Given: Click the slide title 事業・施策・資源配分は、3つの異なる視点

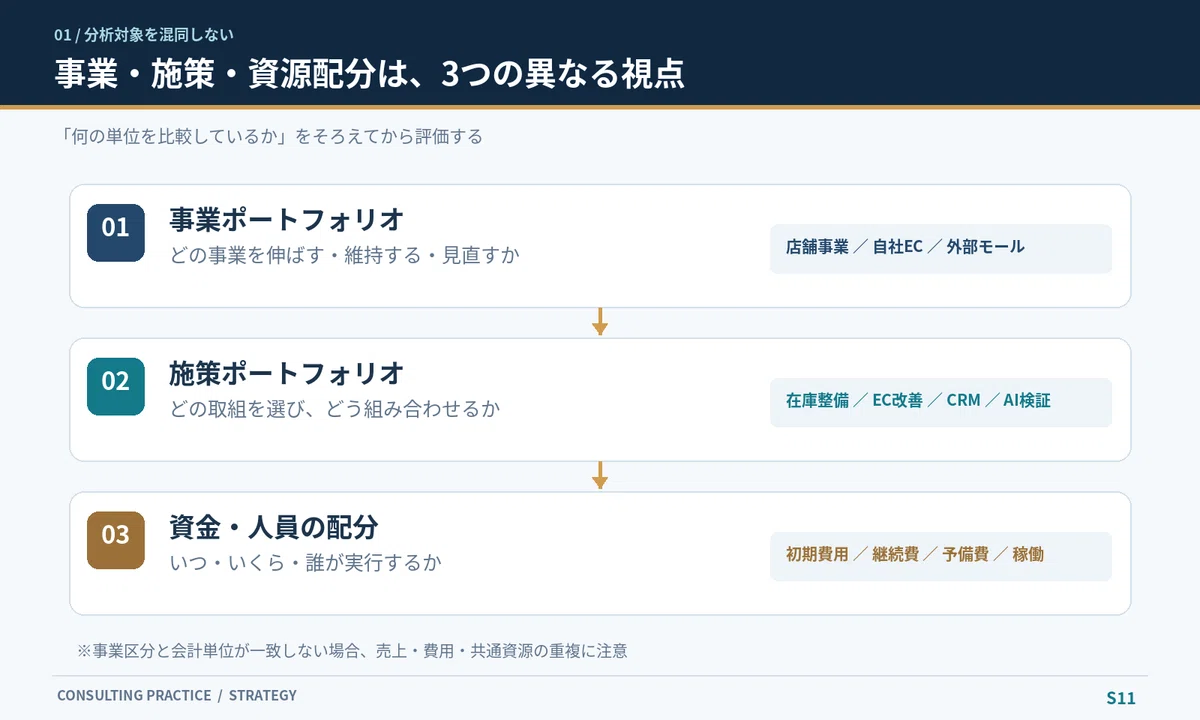Looking at the screenshot, I should (370, 74).
